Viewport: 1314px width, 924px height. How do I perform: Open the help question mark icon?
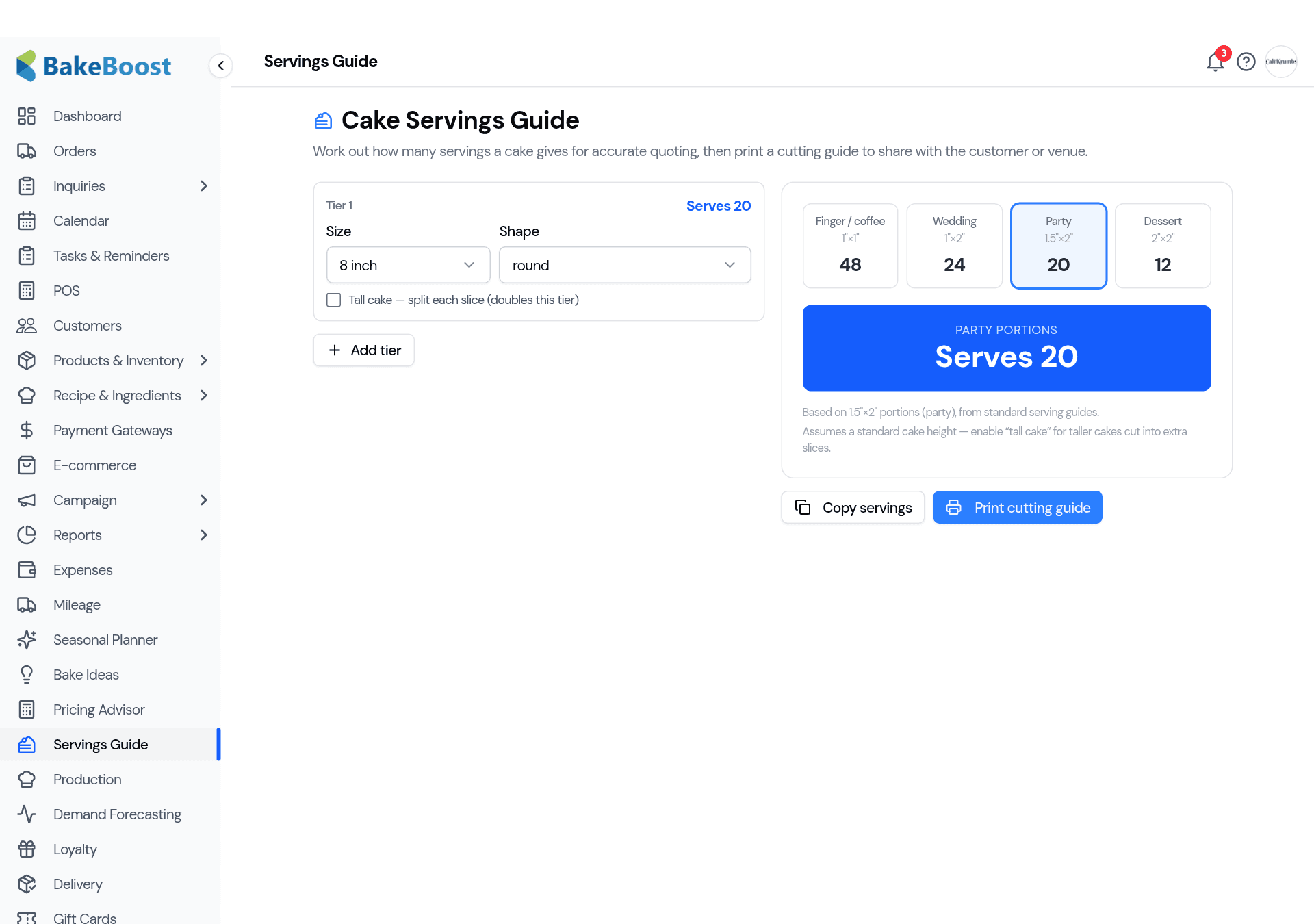(1246, 62)
